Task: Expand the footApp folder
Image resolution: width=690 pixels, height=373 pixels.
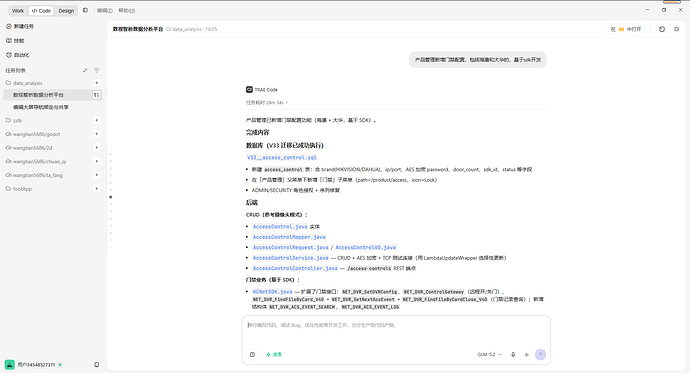Action: 18,189
